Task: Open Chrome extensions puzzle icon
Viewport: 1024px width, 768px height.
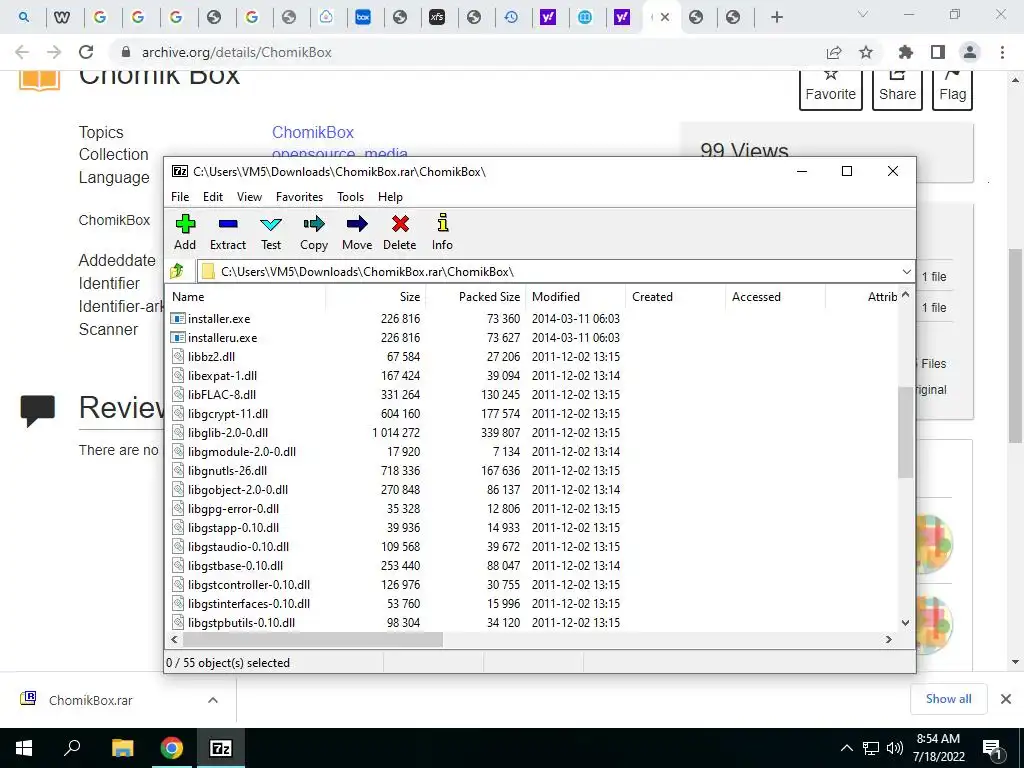Action: (905, 52)
